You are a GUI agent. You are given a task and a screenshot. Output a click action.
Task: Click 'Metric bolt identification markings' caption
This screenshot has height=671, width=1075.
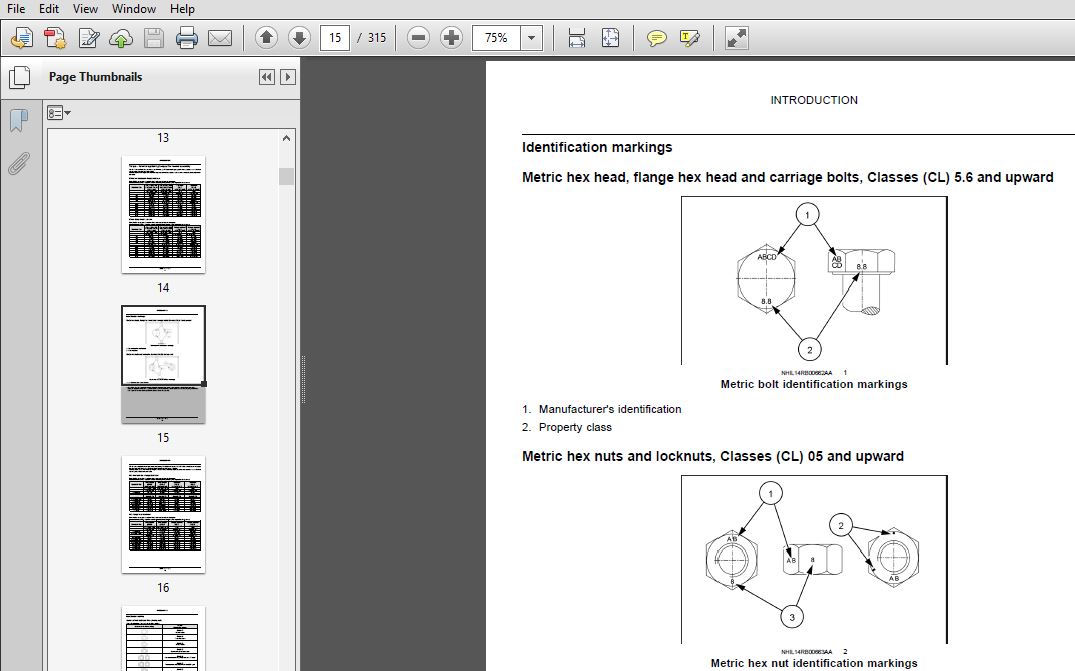(x=814, y=385)
